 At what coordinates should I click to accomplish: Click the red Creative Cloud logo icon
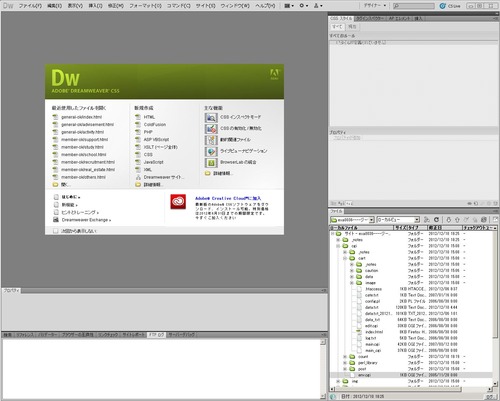coord(178,202)
